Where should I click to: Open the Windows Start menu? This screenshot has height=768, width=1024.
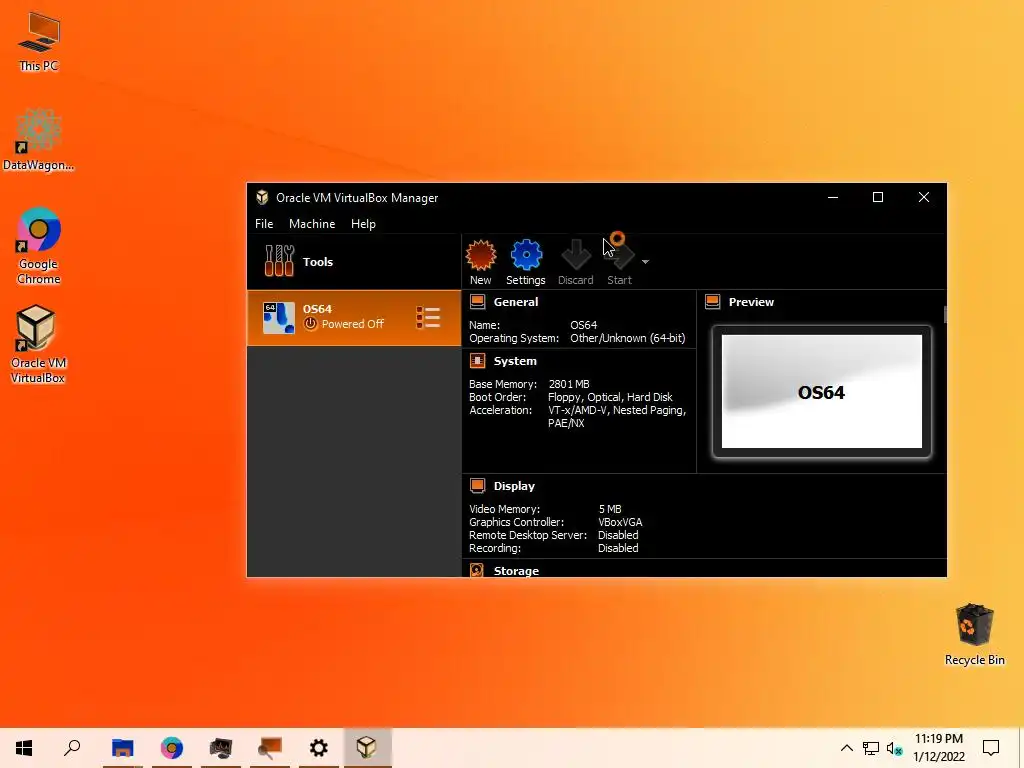pyautogui.click(x=24, y=748)
